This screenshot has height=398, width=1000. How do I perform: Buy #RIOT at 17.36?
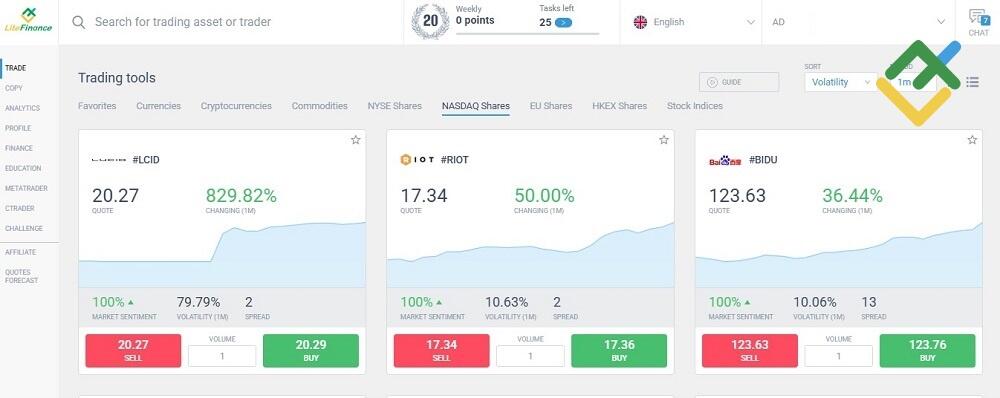coord(619,351)
